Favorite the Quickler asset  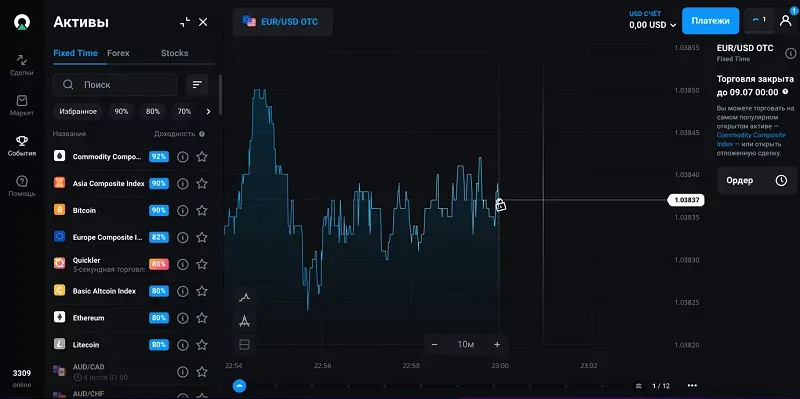click(x=202, y=264)
